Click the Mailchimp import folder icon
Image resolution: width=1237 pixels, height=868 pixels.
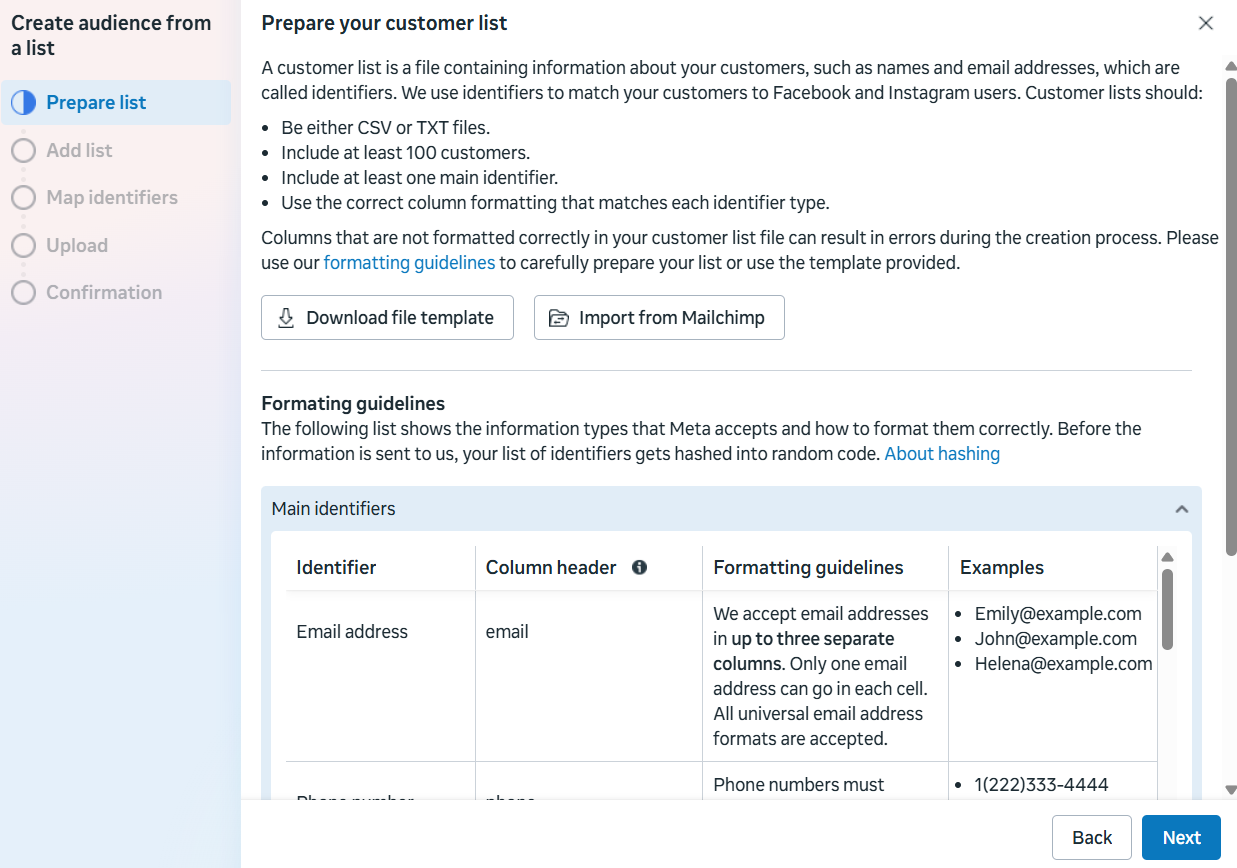click(x=559, y=318)
